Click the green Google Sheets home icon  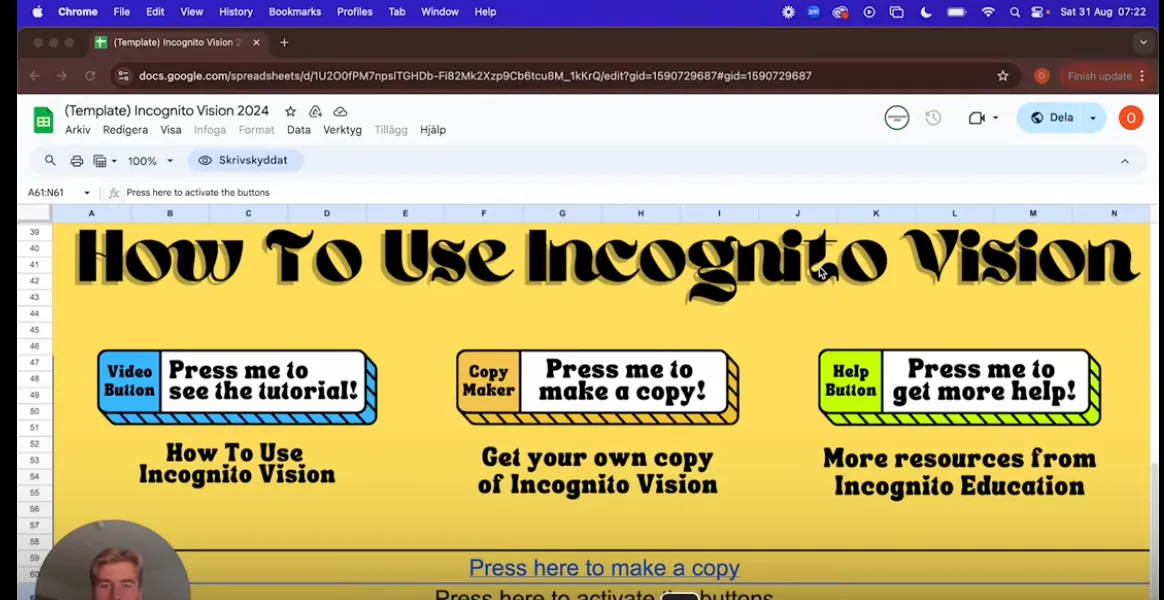pyautogui.click(x=42, y=119)
